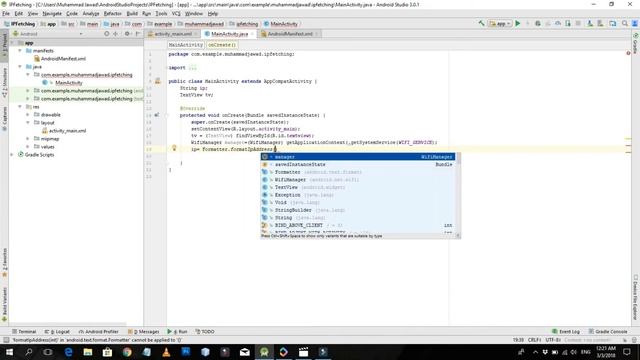This screenshot has width=640, height=360.
Task: Click the Debug app bug icon
Action: 538,24
